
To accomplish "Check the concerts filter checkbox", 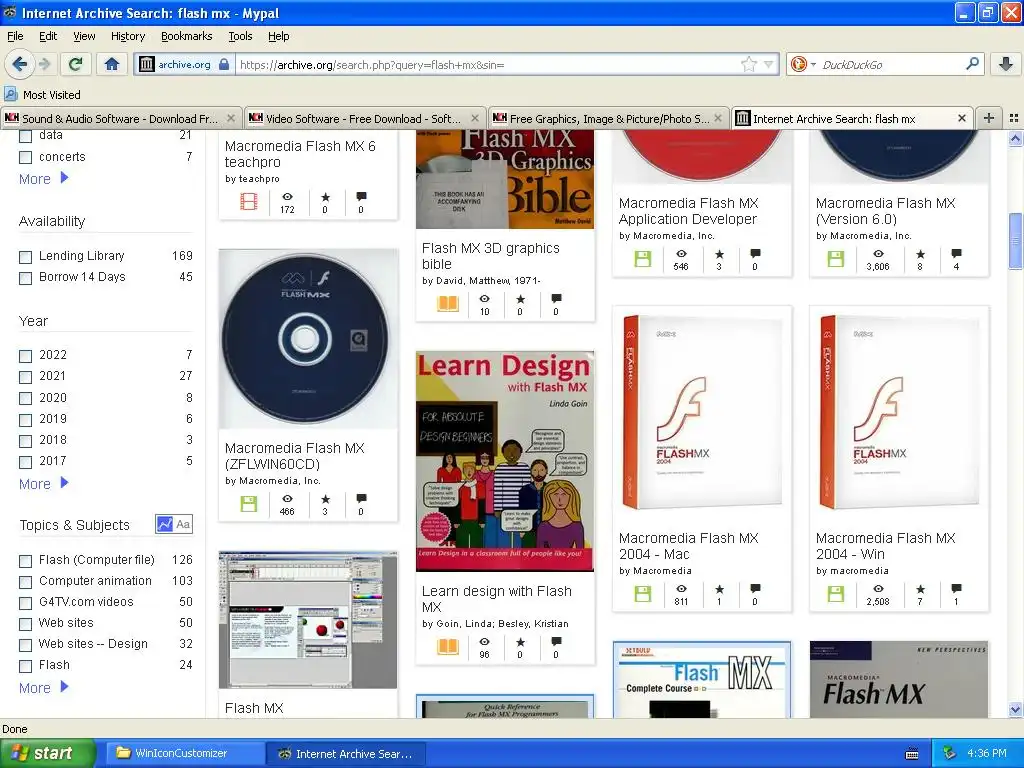I will tap(25, 157).
